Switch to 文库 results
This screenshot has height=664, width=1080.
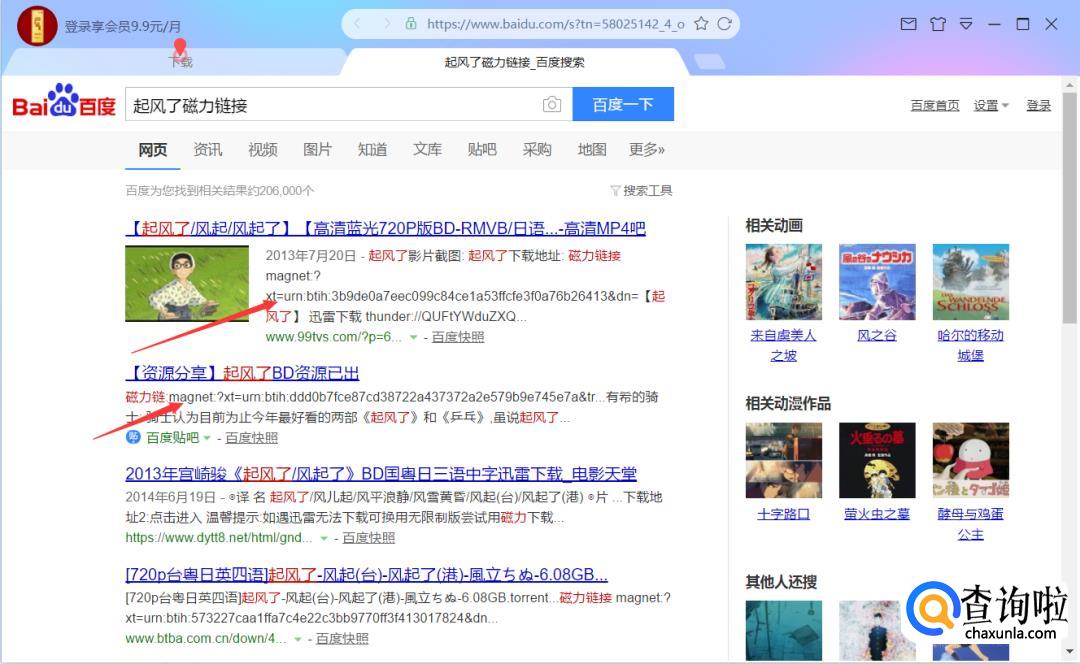(427, 149)
